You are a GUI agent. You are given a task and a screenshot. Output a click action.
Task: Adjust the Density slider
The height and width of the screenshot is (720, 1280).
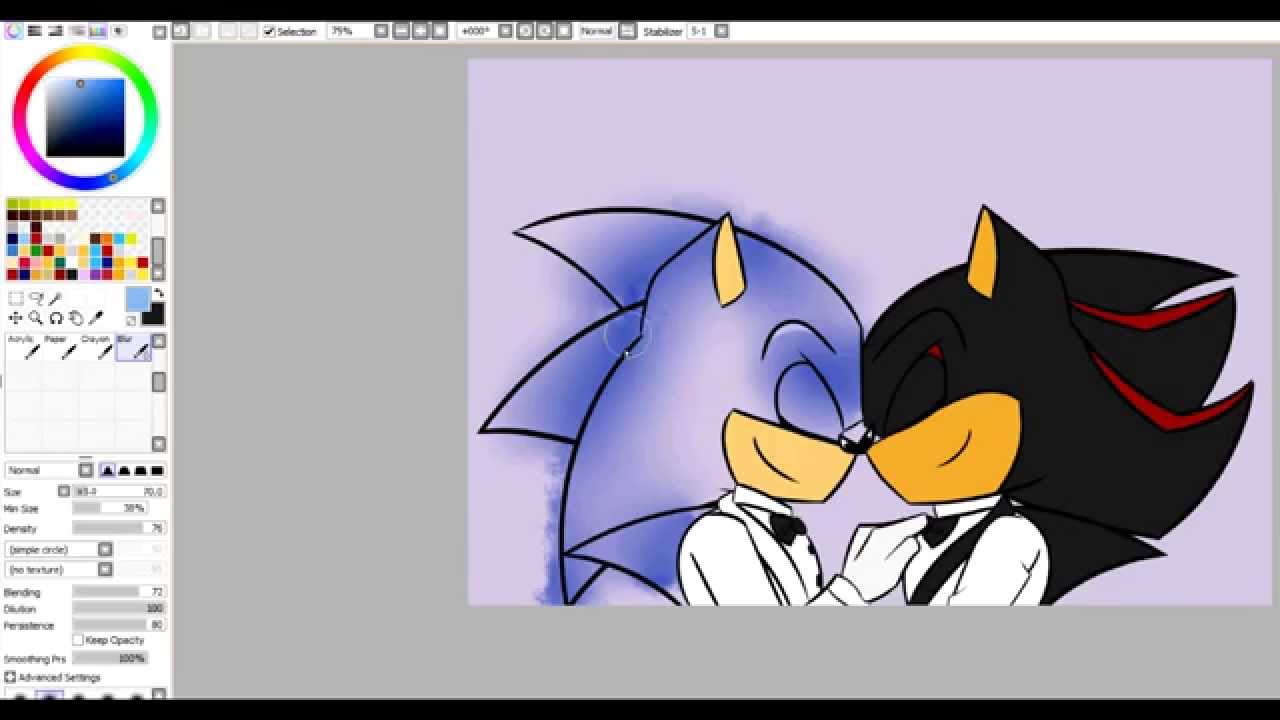pos(118,528)
